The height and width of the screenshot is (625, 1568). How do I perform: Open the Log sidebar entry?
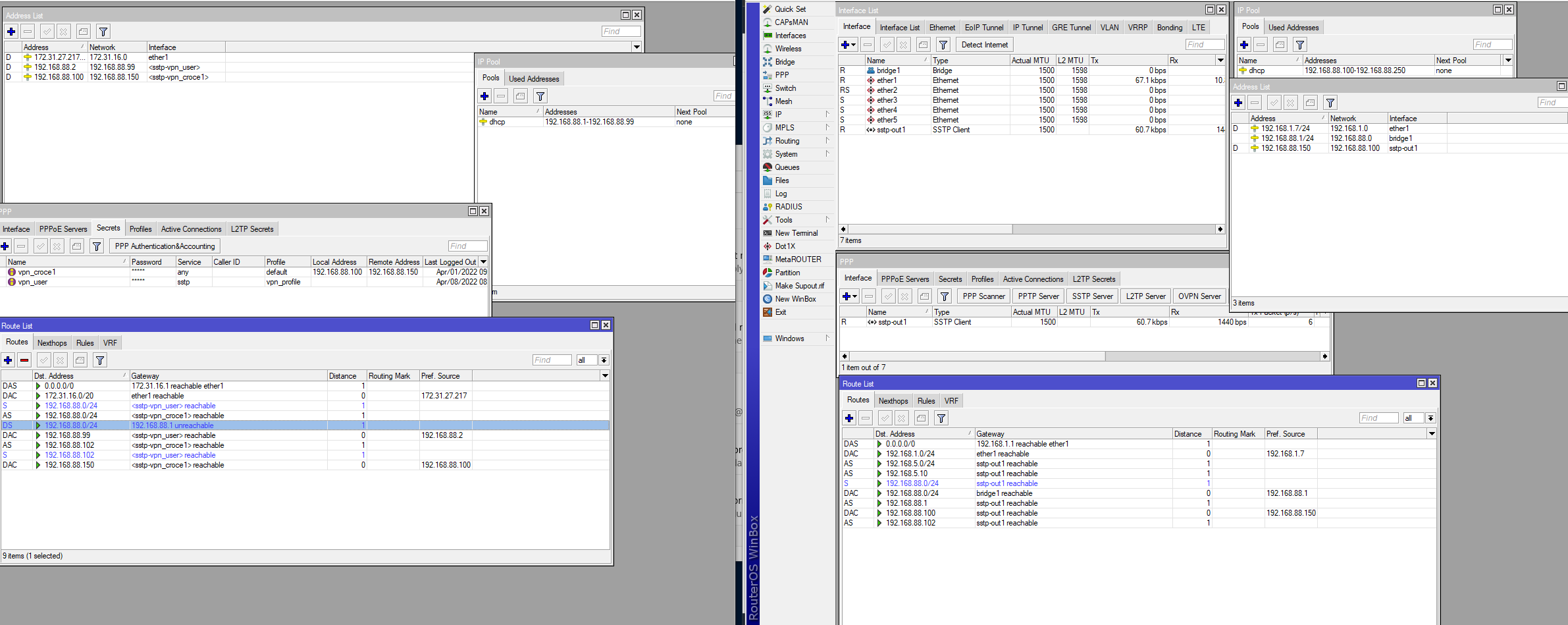pyautogui.click(x=781, y=194)
